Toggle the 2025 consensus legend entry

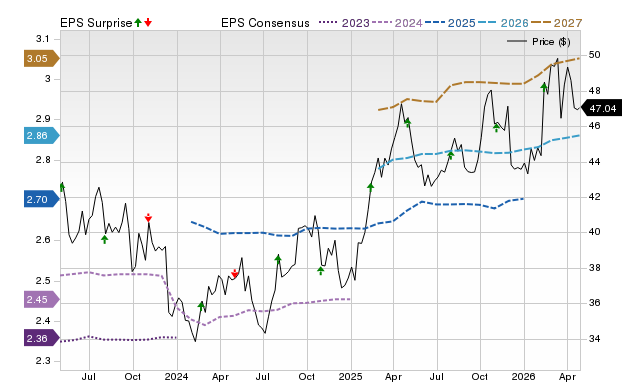point(450,23)
